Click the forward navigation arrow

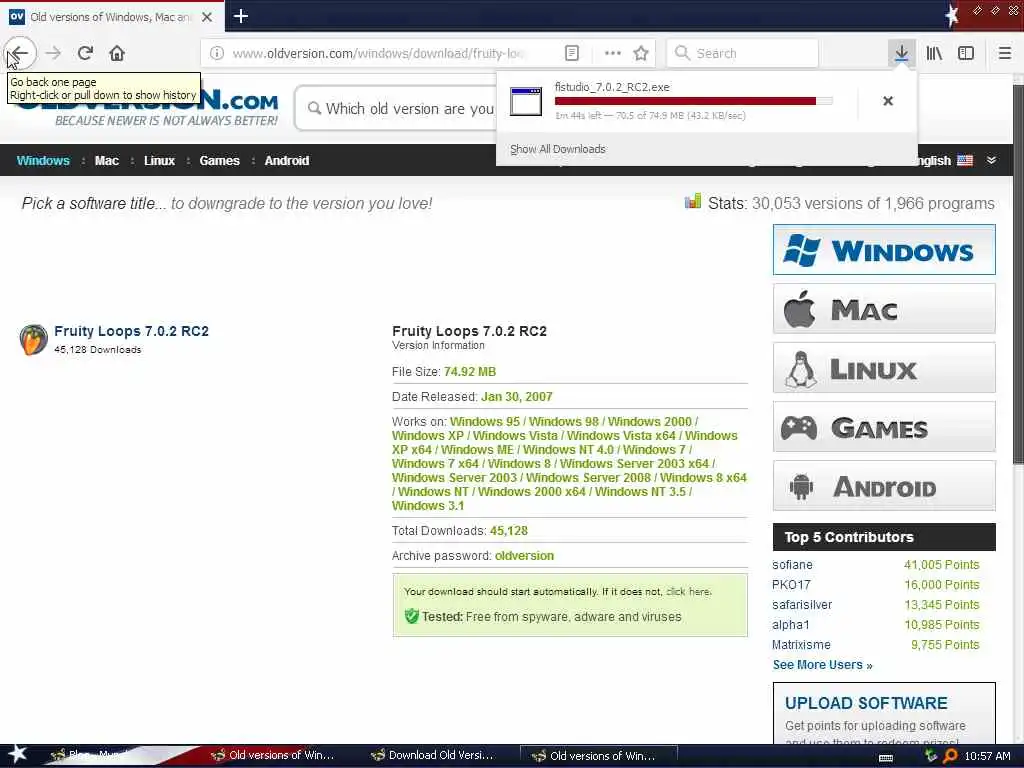pos(54,53)
